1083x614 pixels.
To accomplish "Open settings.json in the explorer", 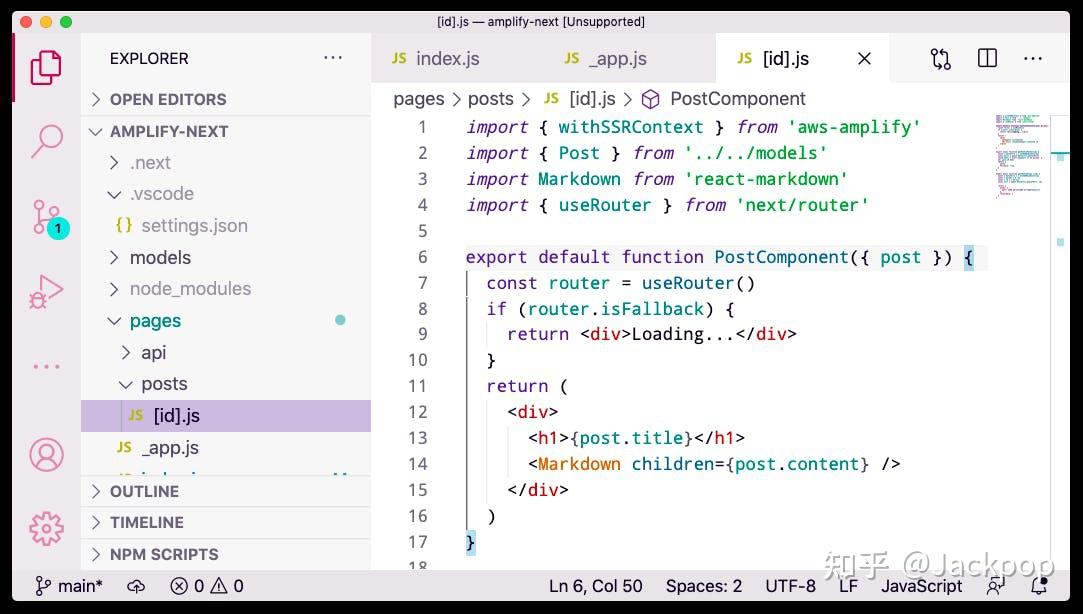I will coord(225,226).
